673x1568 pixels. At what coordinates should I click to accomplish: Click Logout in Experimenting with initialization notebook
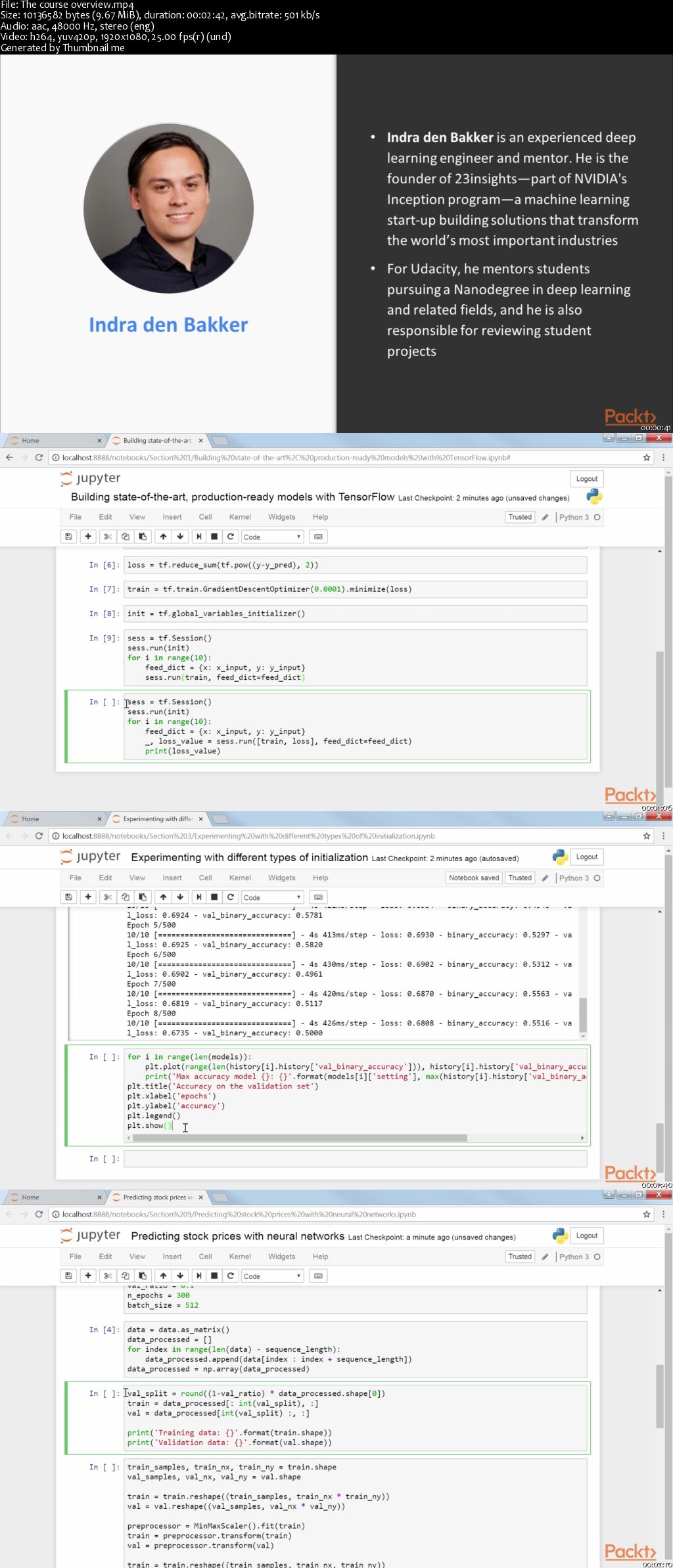[x=586, y=857]
